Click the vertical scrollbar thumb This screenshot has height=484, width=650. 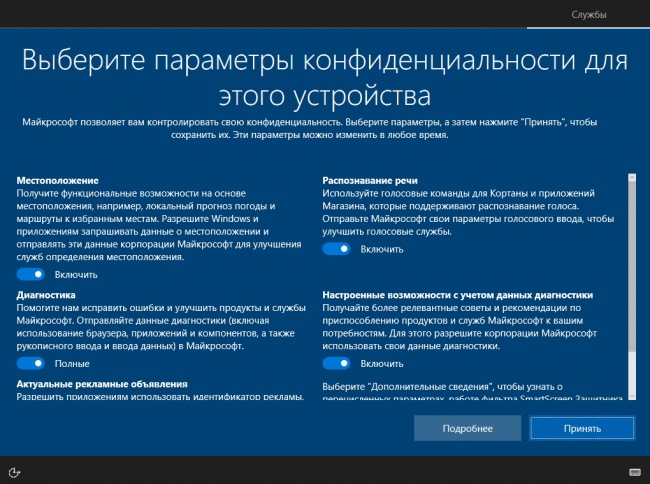coord(632,267)
